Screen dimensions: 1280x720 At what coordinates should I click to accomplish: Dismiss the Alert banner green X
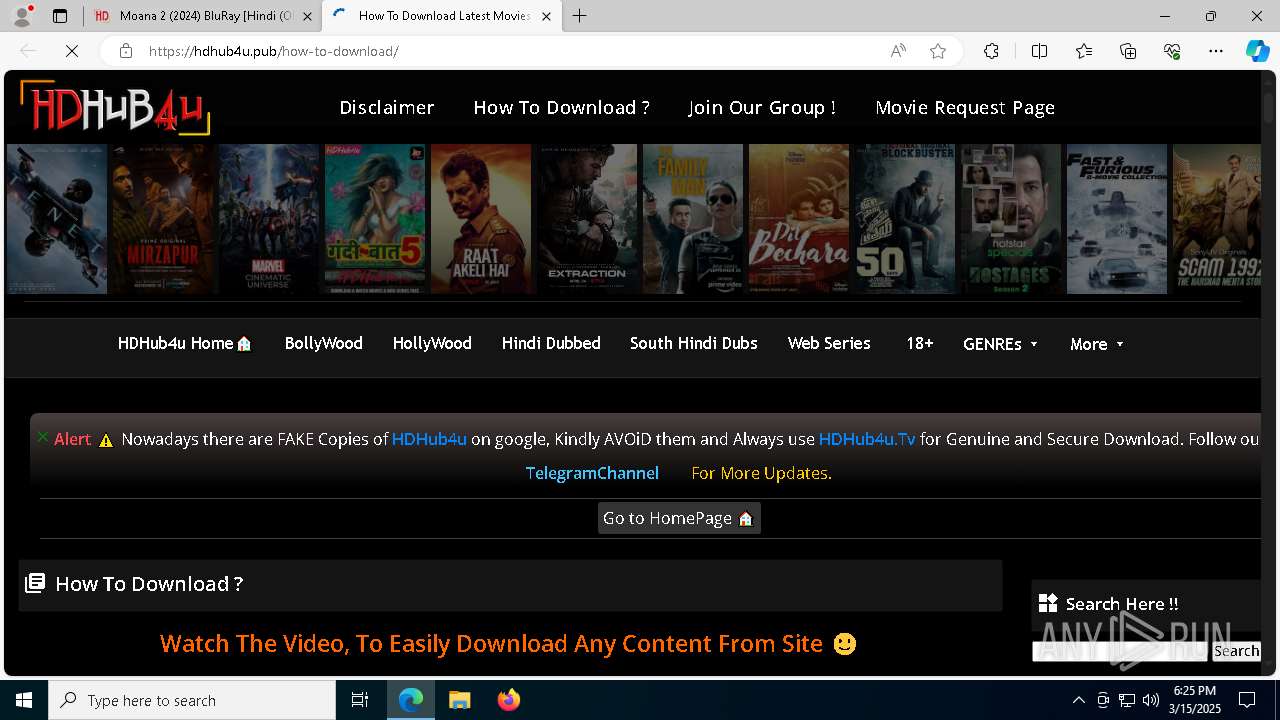pyautogui.click(x=43, y=437)
